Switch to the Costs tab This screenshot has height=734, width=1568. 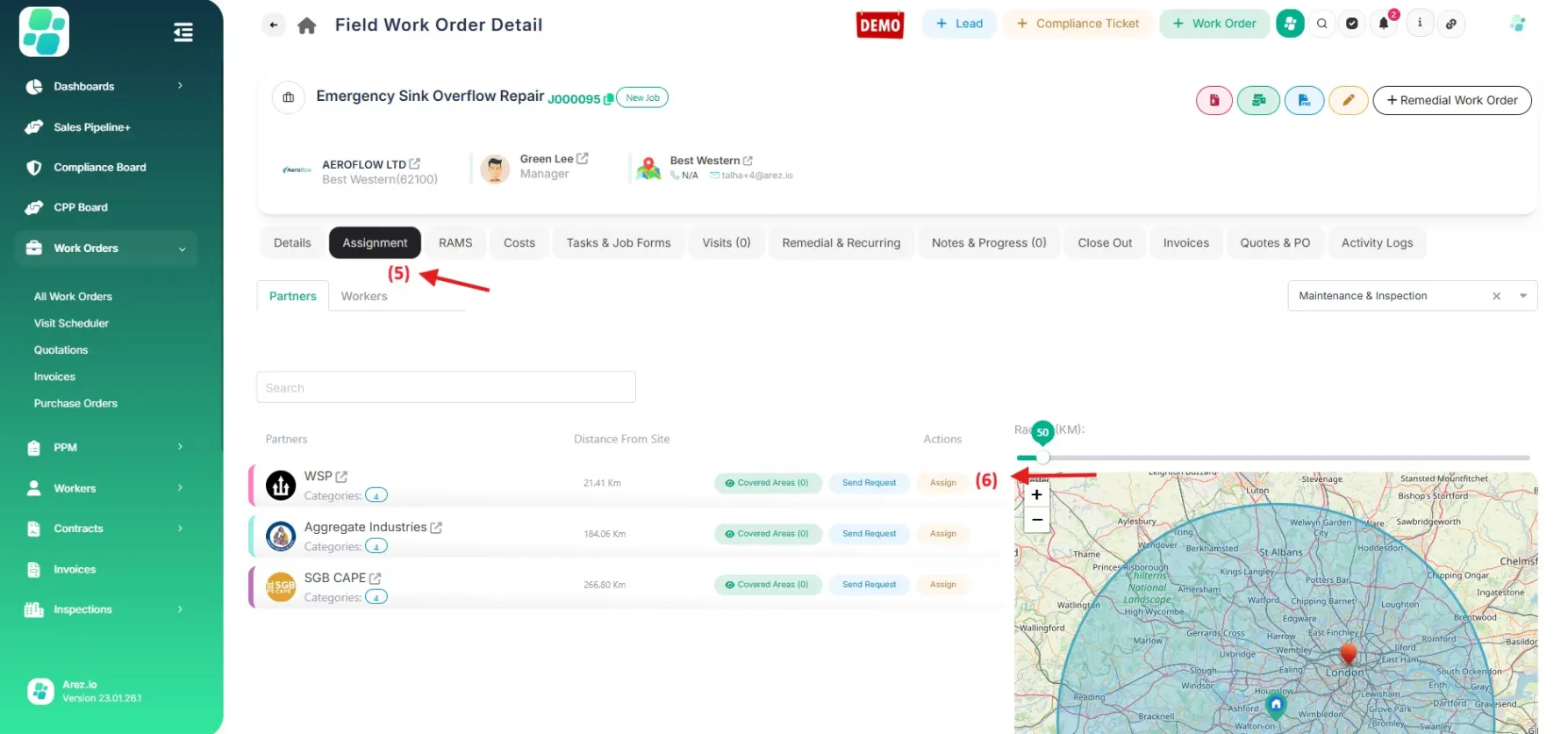coord(519,243)
